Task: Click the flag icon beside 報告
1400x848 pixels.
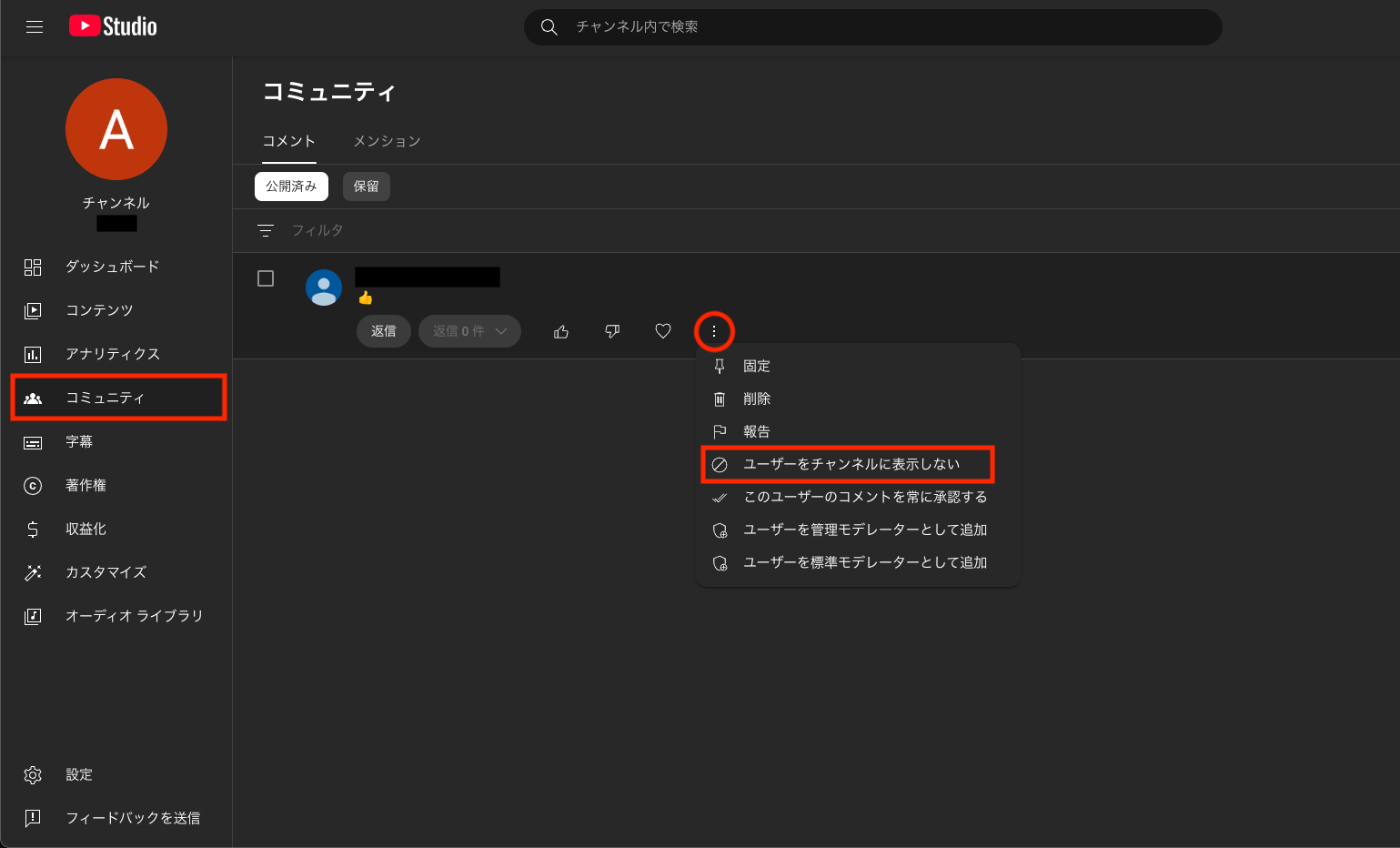Action: [x=720, y=431]
